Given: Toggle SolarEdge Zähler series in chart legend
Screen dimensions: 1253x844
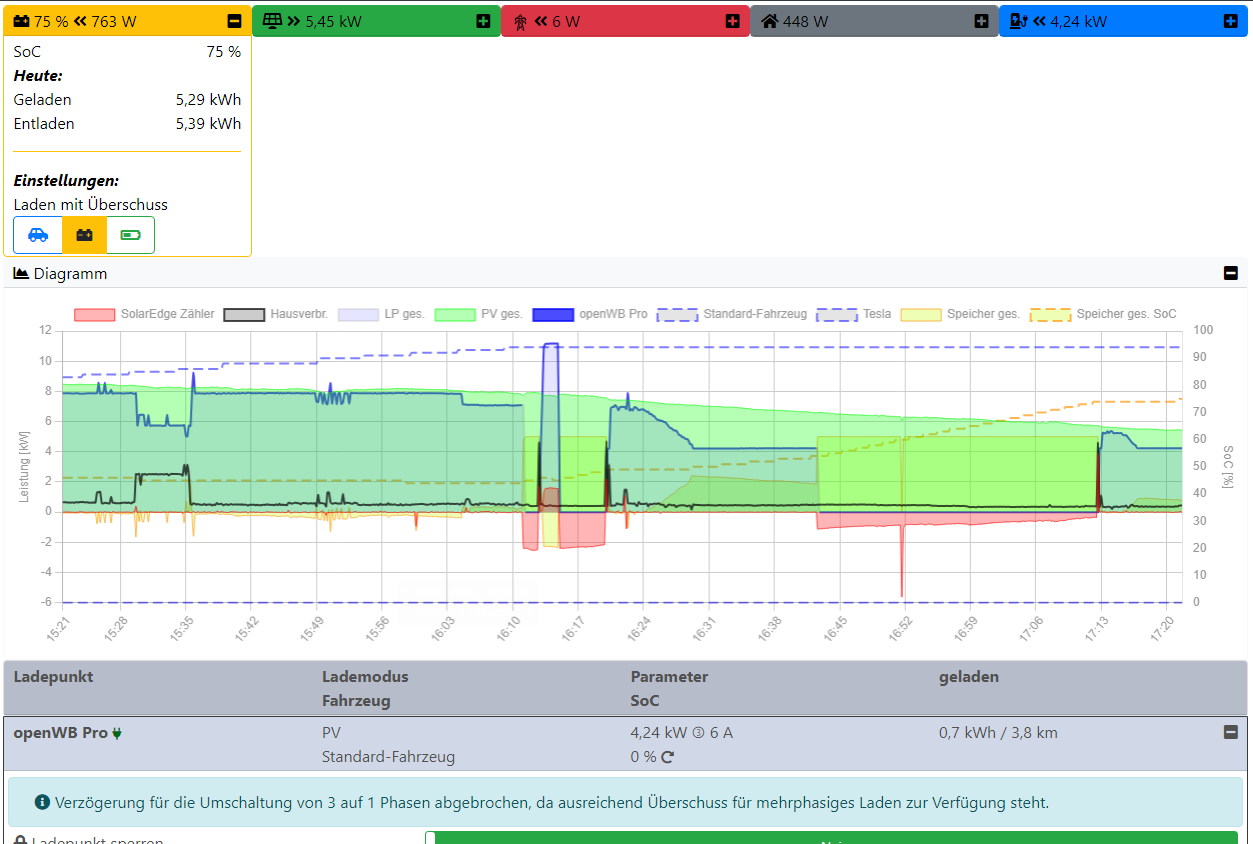Looking at the screenshot, I should (145, 314).
